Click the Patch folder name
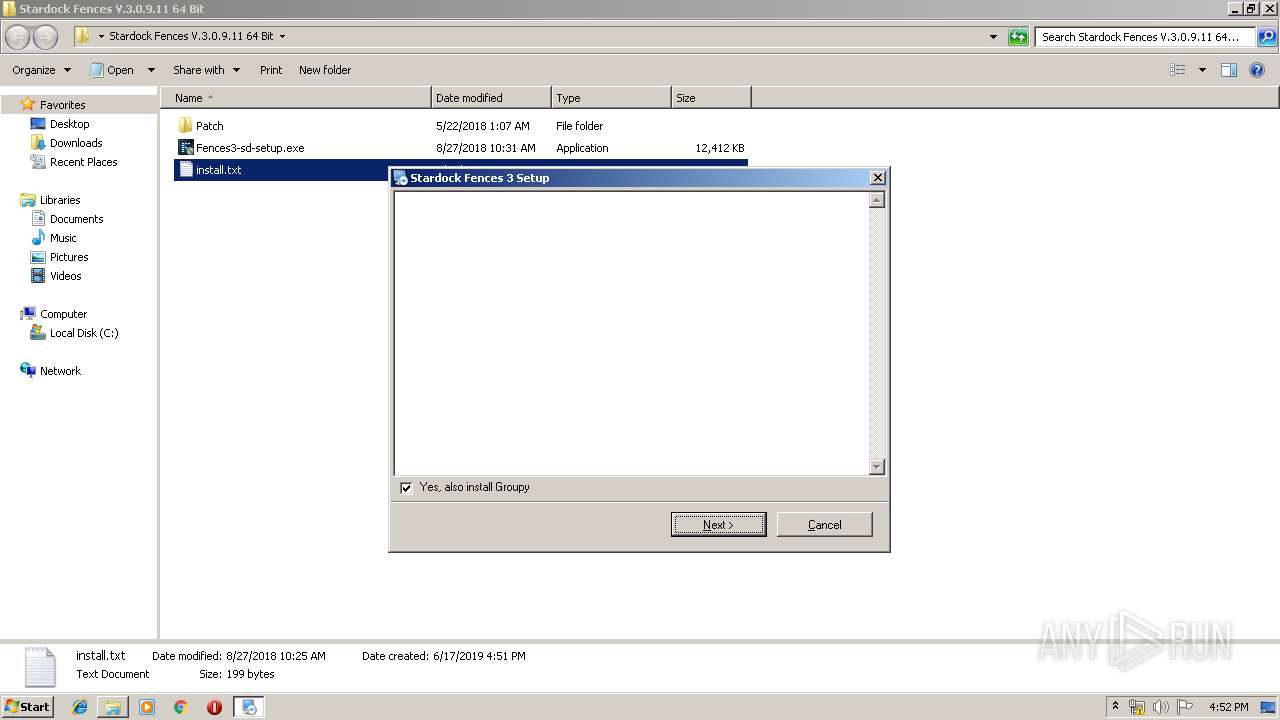This screenshot has width=1280, height=720. (210, 126)
